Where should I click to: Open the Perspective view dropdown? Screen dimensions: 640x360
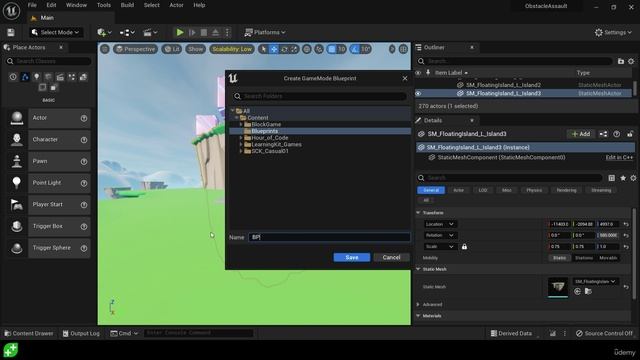point(136,49)
